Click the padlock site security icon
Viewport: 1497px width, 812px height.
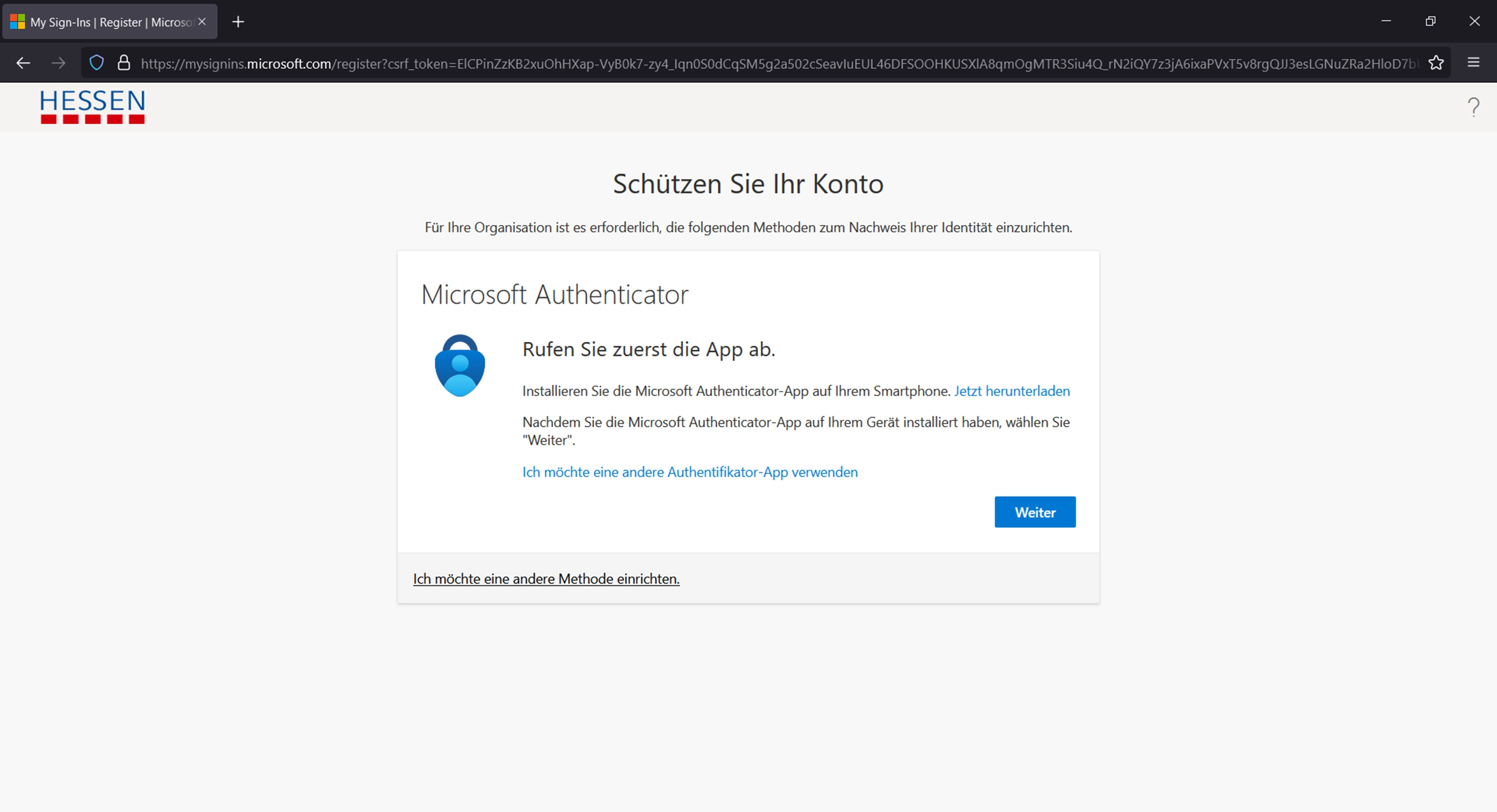click(x=124, y=63)
